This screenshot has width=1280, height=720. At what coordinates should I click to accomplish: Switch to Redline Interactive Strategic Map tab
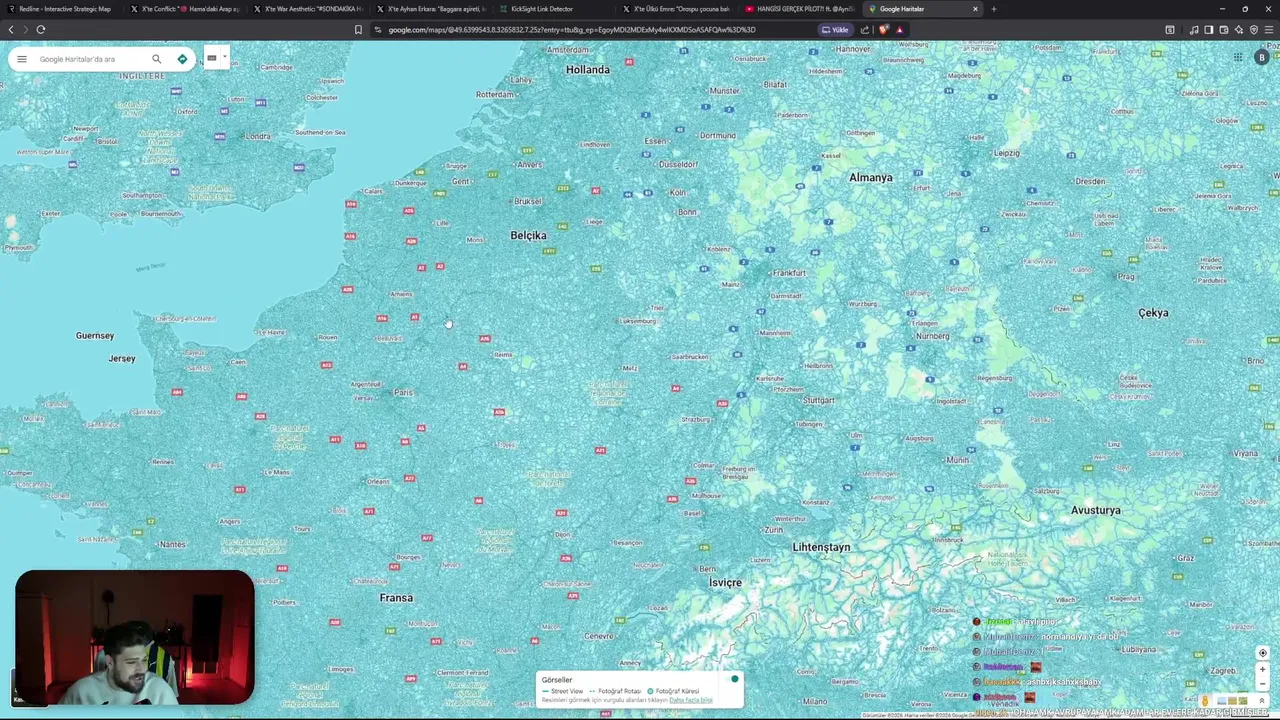(x=62, y=9)
